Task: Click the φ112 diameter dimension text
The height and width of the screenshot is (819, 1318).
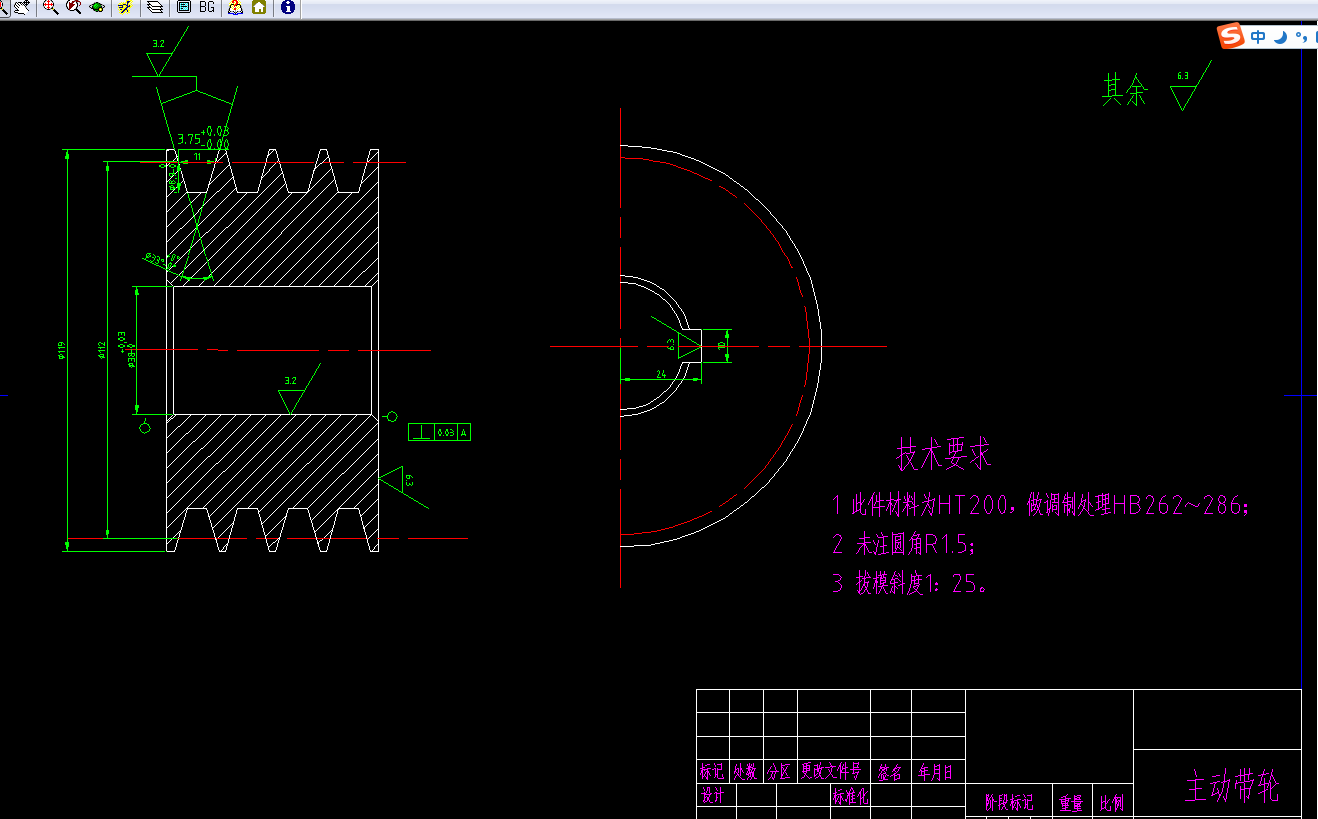Action: tap(101, 350)
